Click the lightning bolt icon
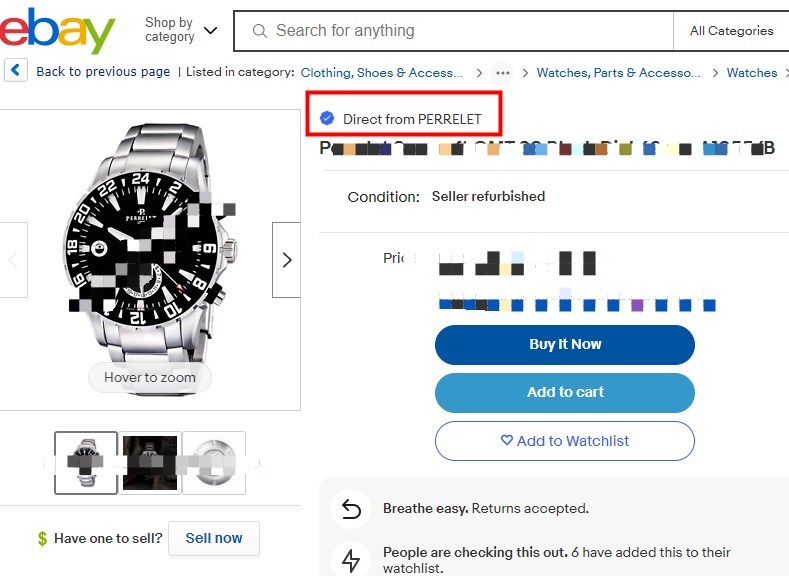 [x=351, y=560]
